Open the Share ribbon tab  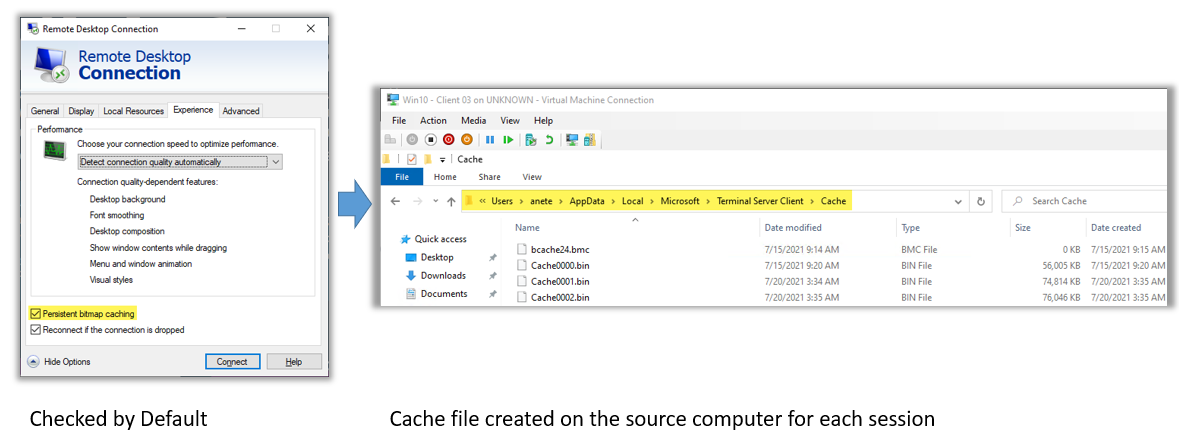(x=489, y=178)
